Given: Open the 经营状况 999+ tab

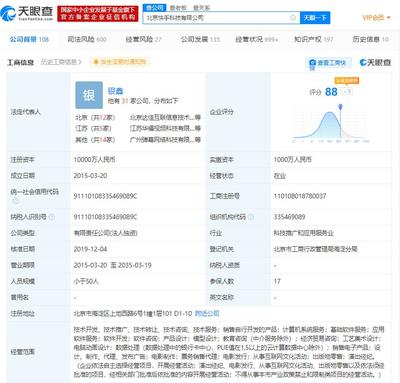Looking at the screenshot, I should click(x=257, y=39).
